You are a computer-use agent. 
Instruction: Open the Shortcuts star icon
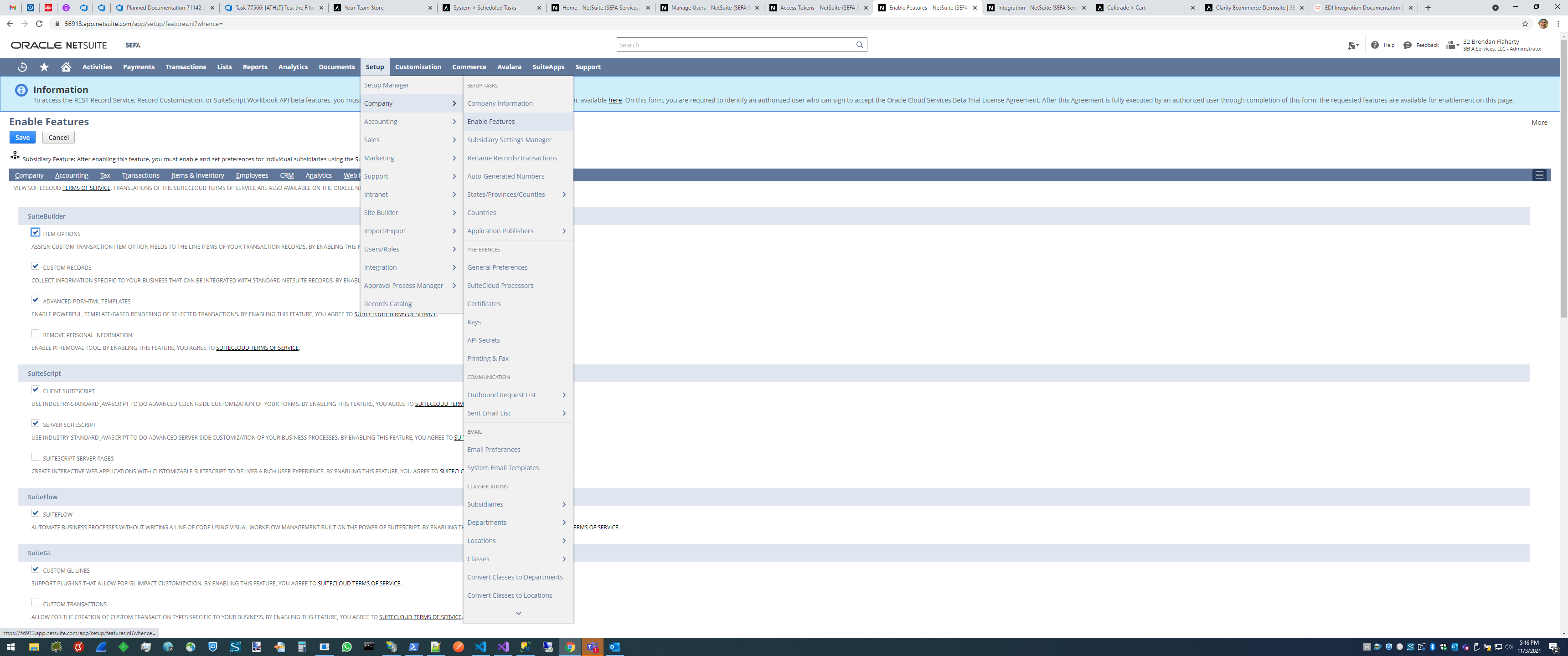(x=44, y=67)
